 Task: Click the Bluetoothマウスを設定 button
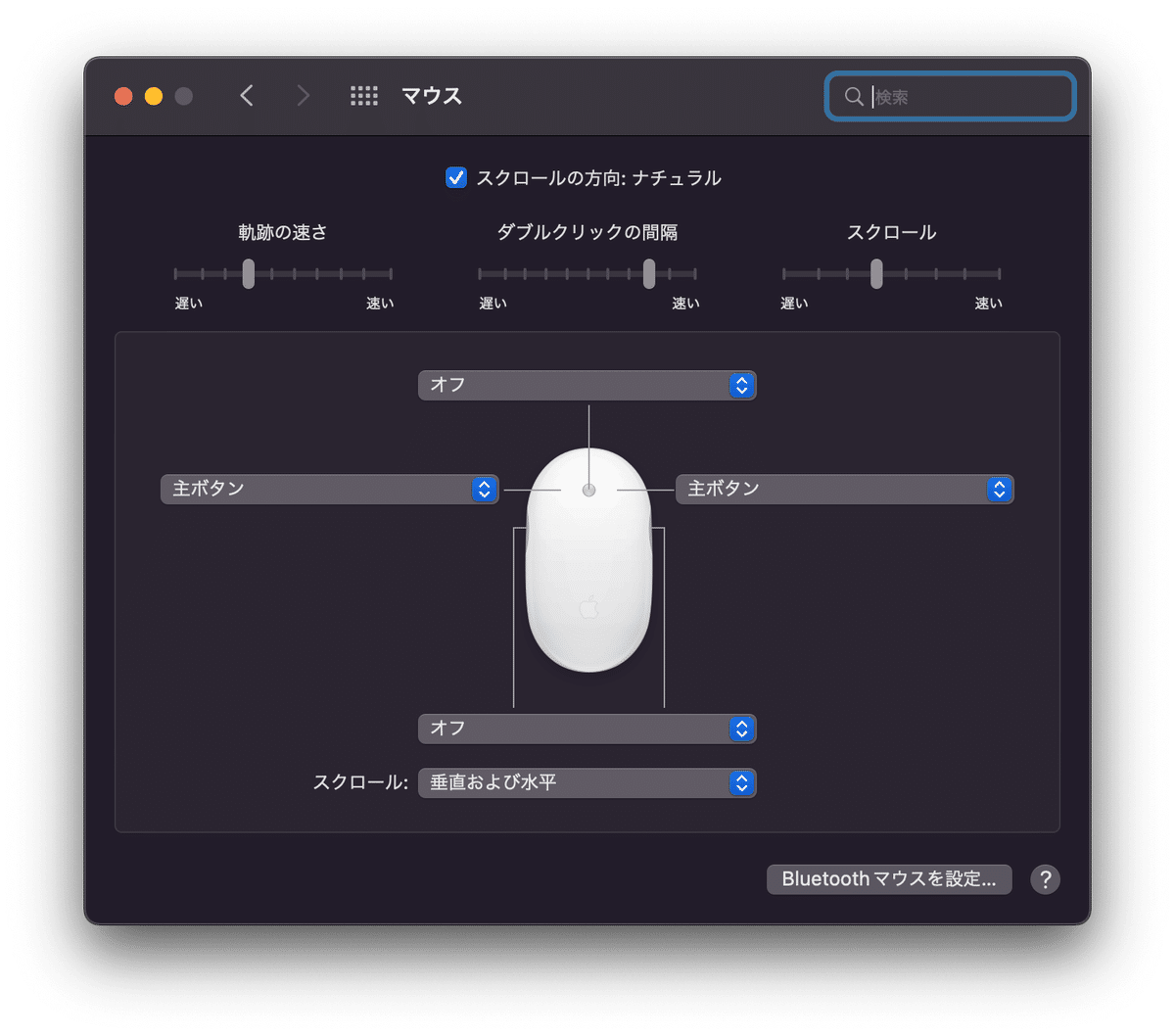coord(889,879)
